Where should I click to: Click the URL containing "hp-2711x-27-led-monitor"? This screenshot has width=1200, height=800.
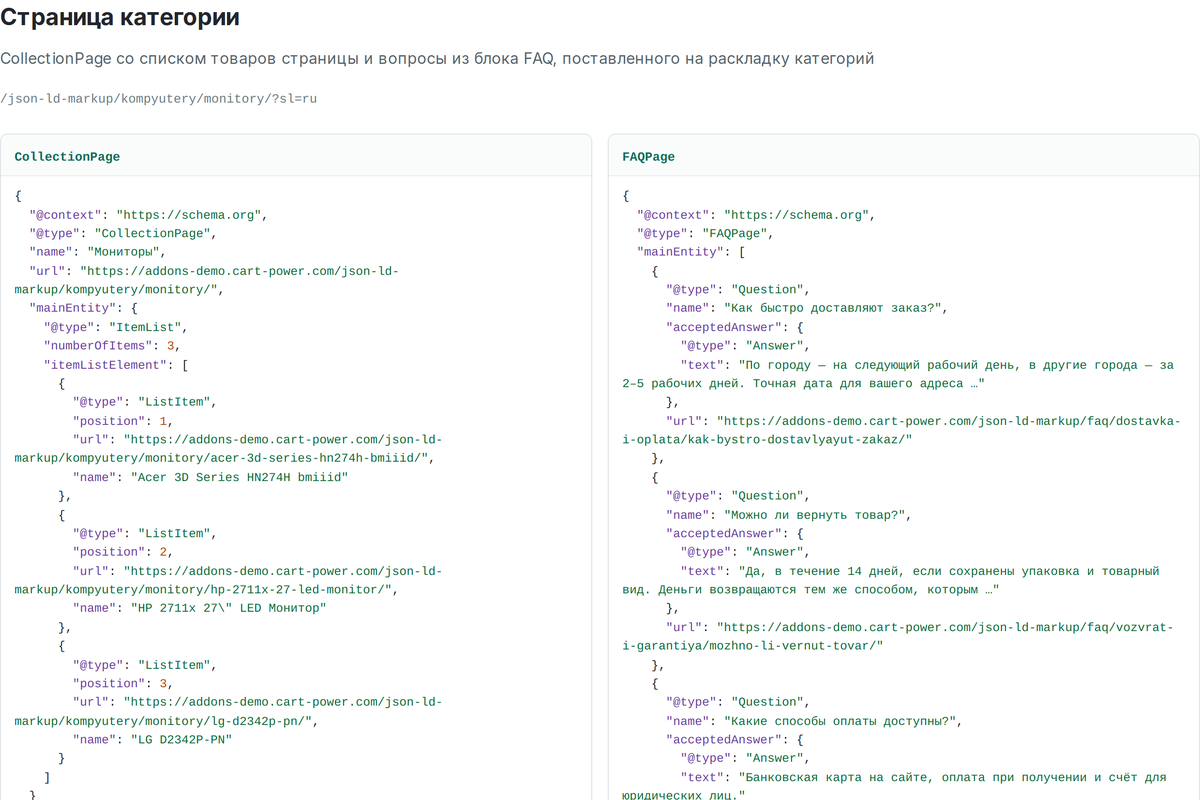coord(228,580)
